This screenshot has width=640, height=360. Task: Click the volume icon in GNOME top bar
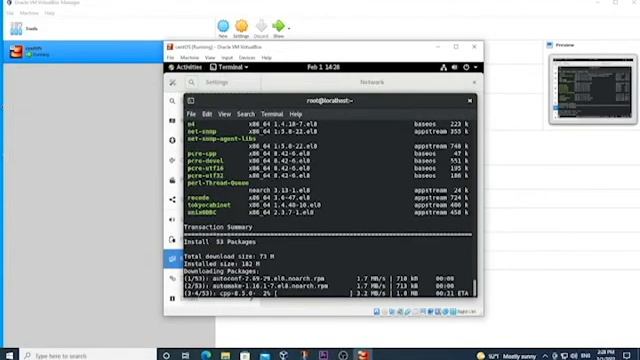pyautogui.click(x=455, y=67)
